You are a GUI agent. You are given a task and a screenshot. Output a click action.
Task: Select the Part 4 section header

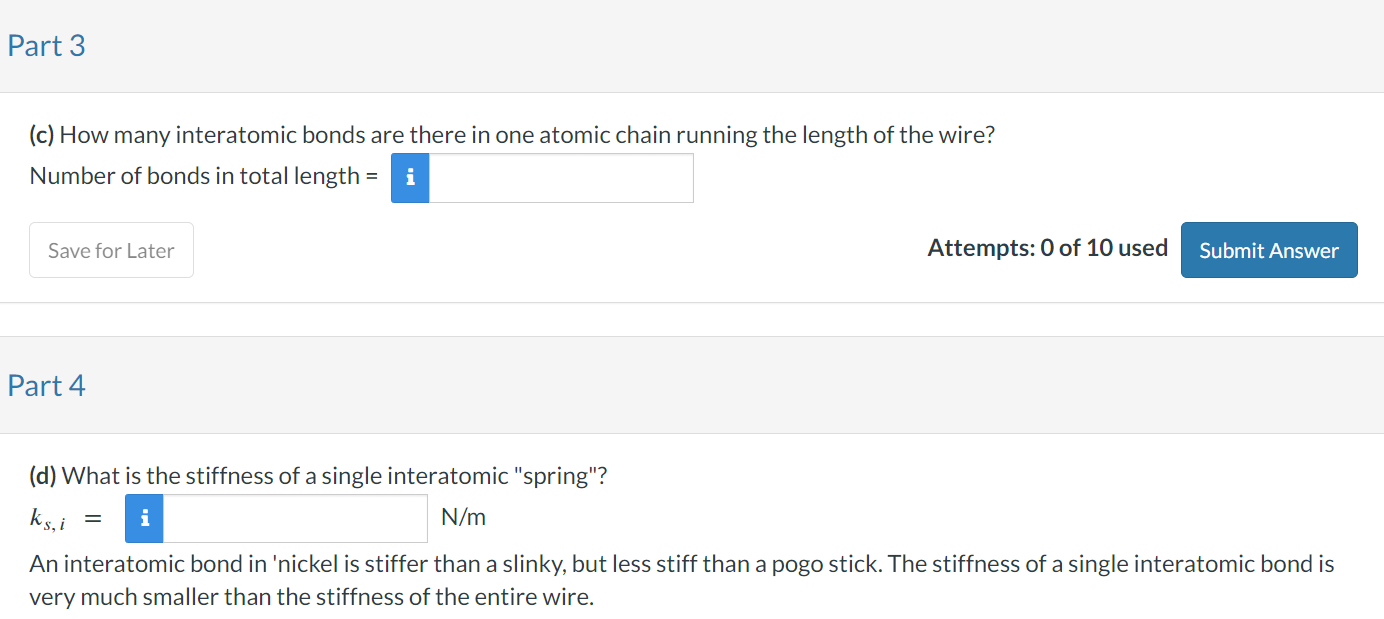pos(46,385)
